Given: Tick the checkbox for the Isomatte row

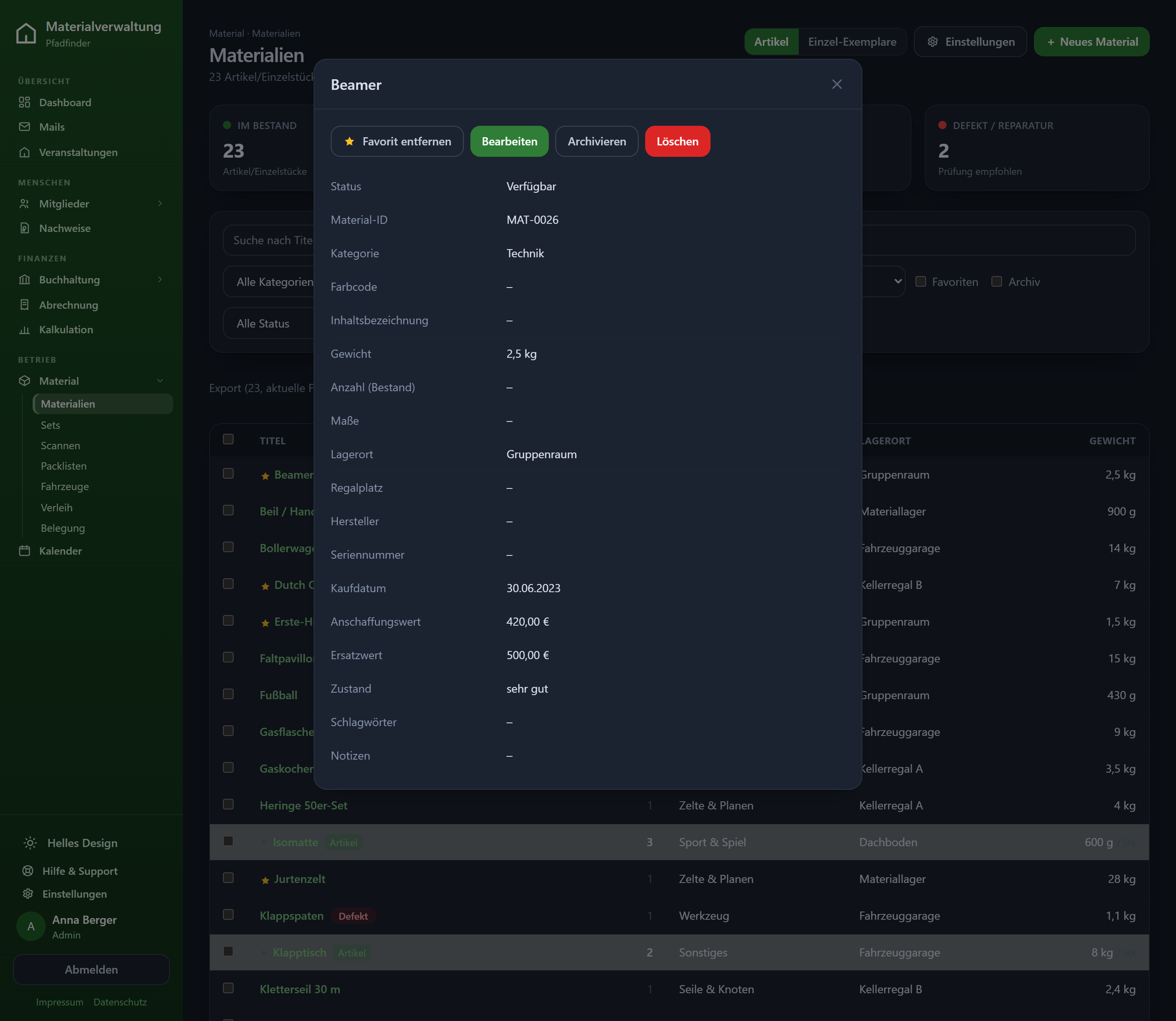Looking at the screenshot, I should [x=229, y=841].
